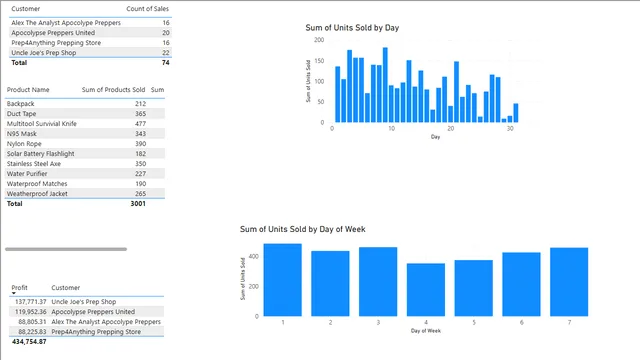Click the Customer header in profit table
Image resolution: width=640 pixels, height=360 pixels.
[66, 288]
